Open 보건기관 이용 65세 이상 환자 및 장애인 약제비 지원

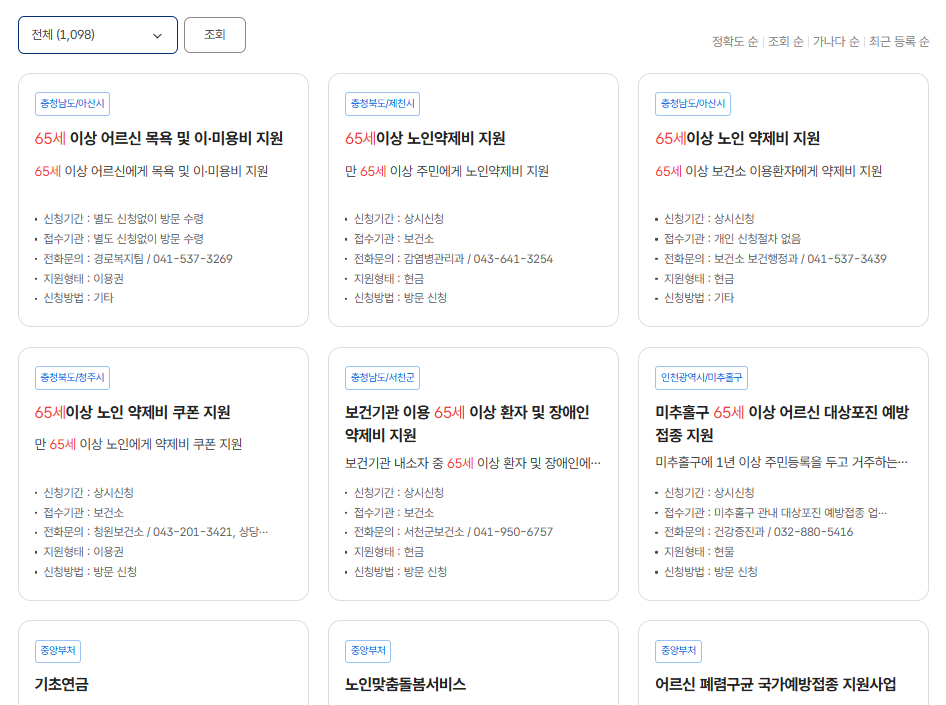click(x=467, y=423)
